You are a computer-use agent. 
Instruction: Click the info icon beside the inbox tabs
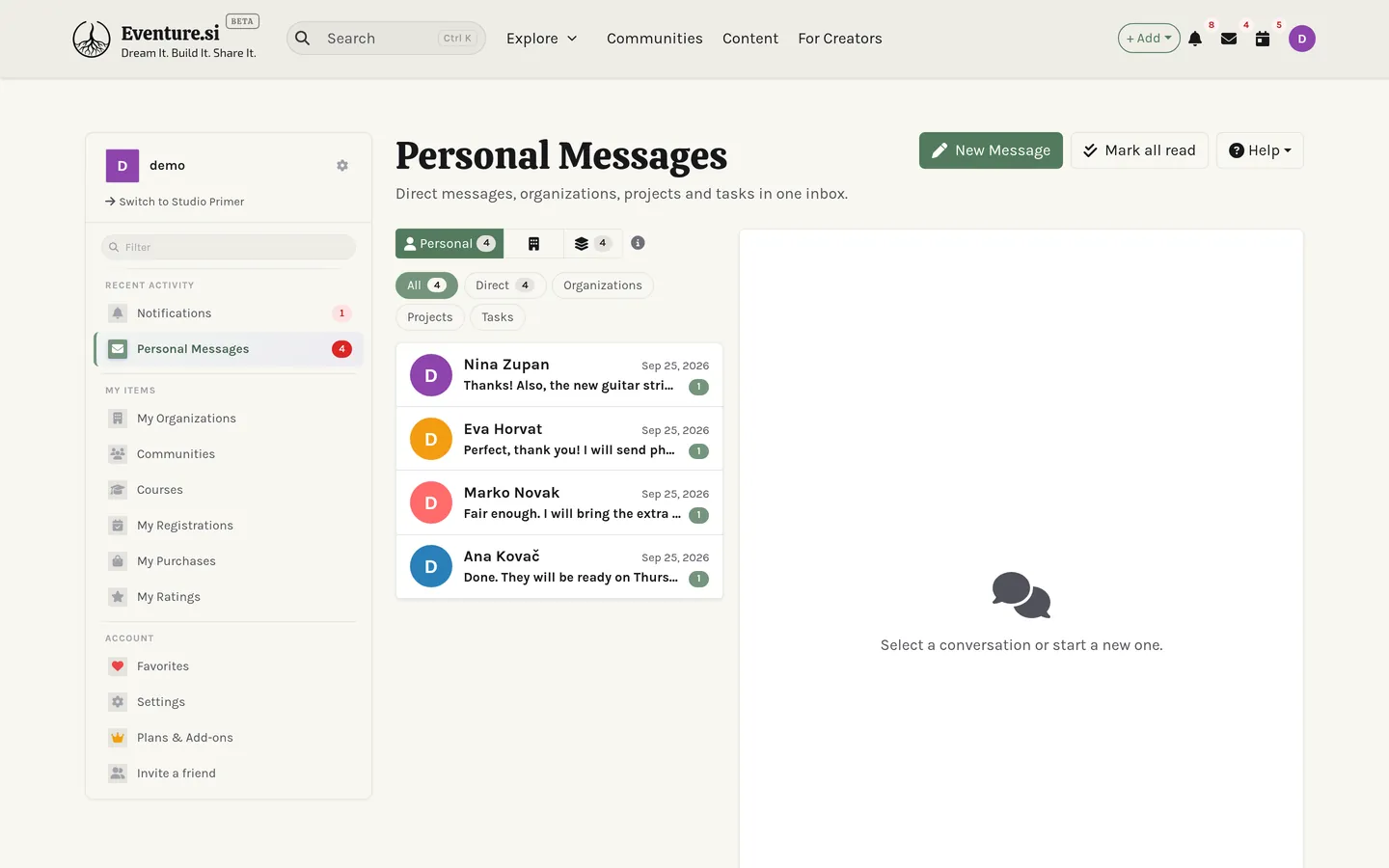(x=638, y=243)
